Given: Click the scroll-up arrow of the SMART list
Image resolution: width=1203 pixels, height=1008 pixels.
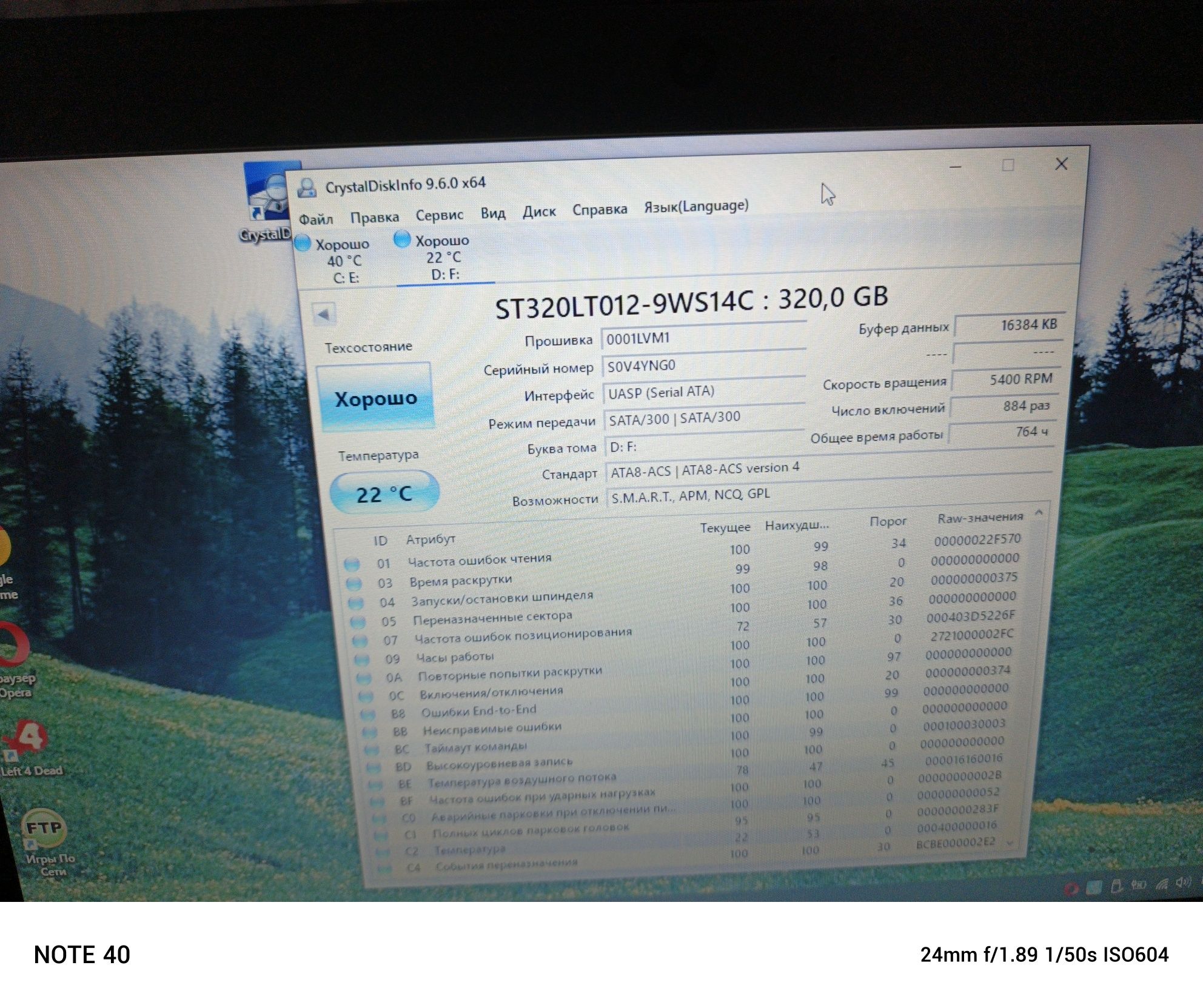Looking at the screenshot, I should tap(1039, 513).
